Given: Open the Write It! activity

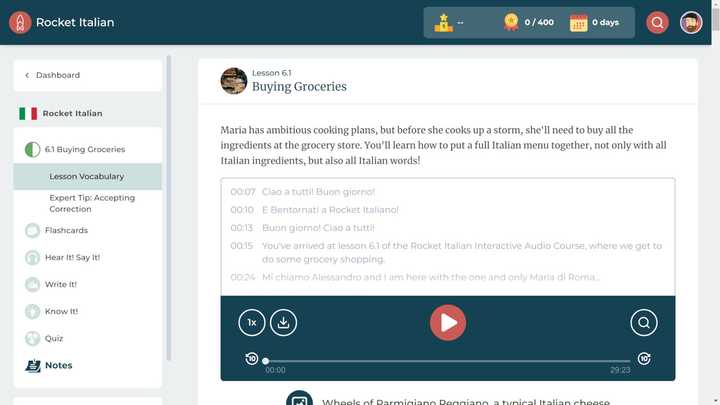Looking at the screenshot, I should (61, 285).
